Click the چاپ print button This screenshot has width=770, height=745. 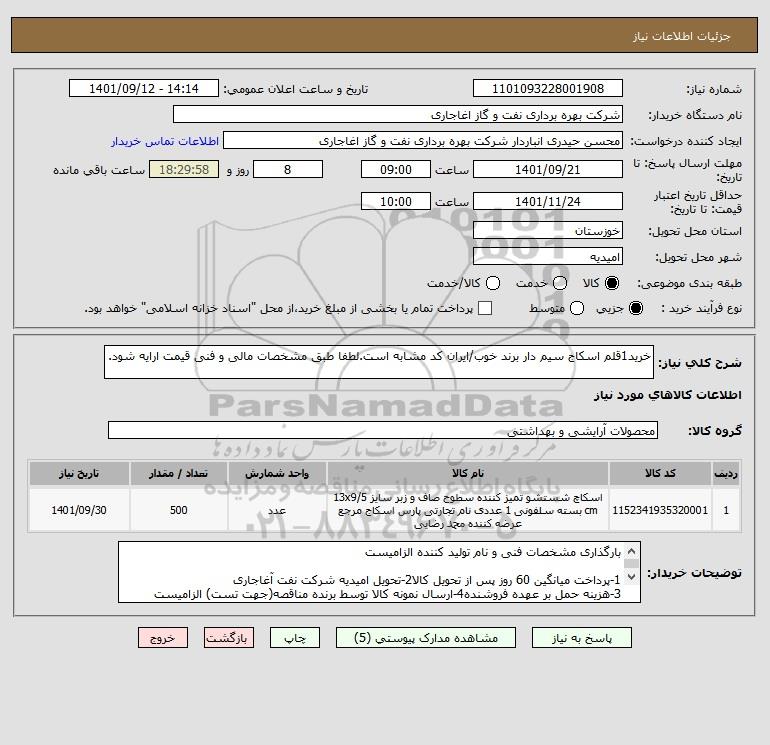295,638
